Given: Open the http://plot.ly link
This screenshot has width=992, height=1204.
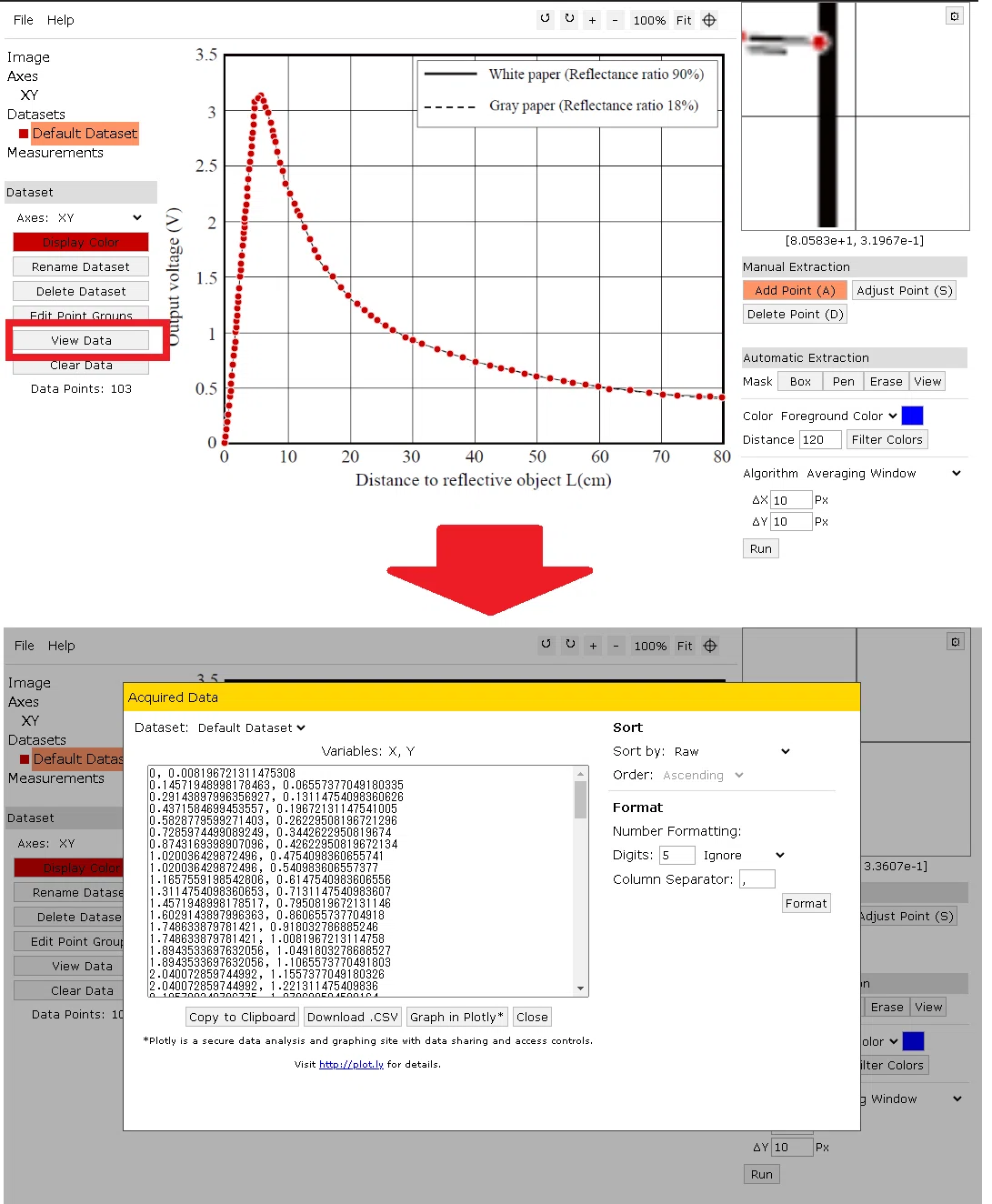Looking at the screenshot, I should (351, 1064).
